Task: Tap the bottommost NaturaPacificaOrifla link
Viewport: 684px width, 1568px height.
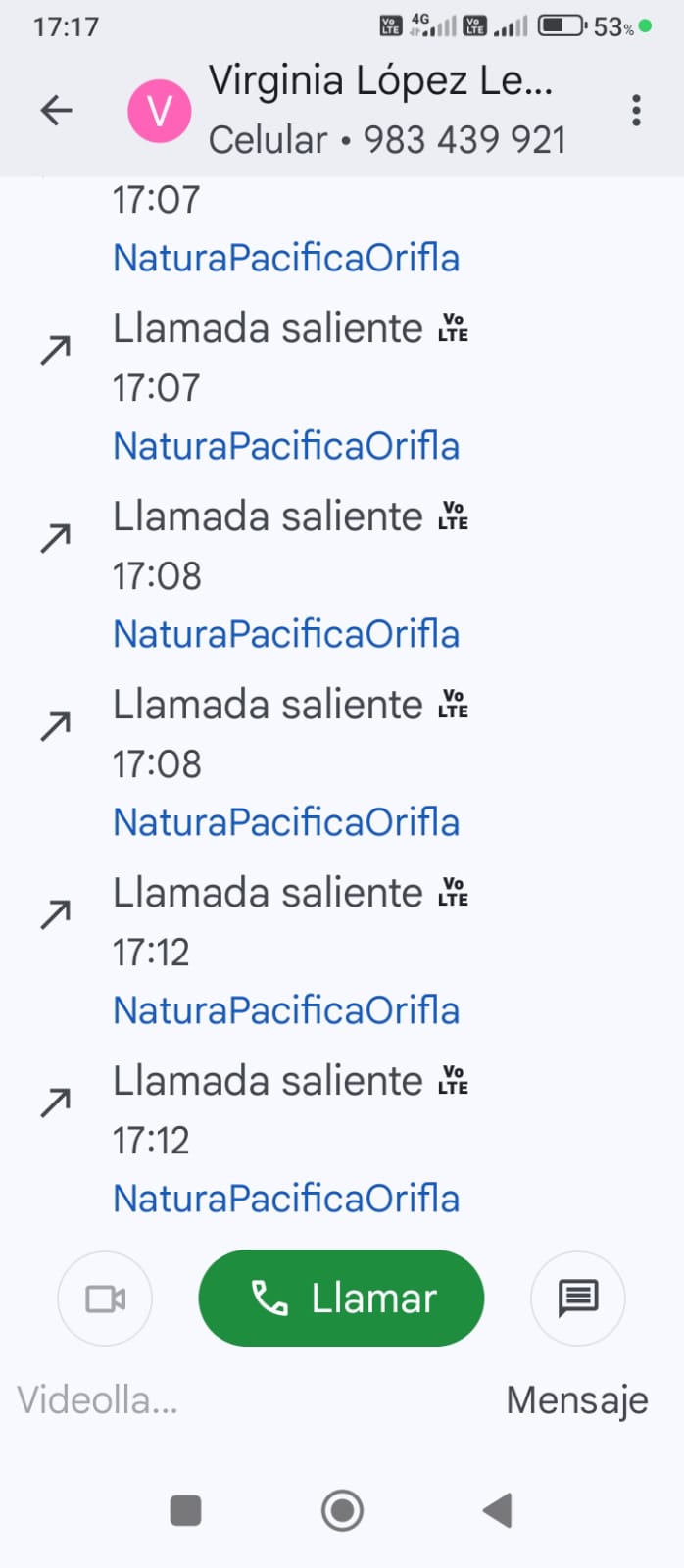Action: coord(286,1199)
